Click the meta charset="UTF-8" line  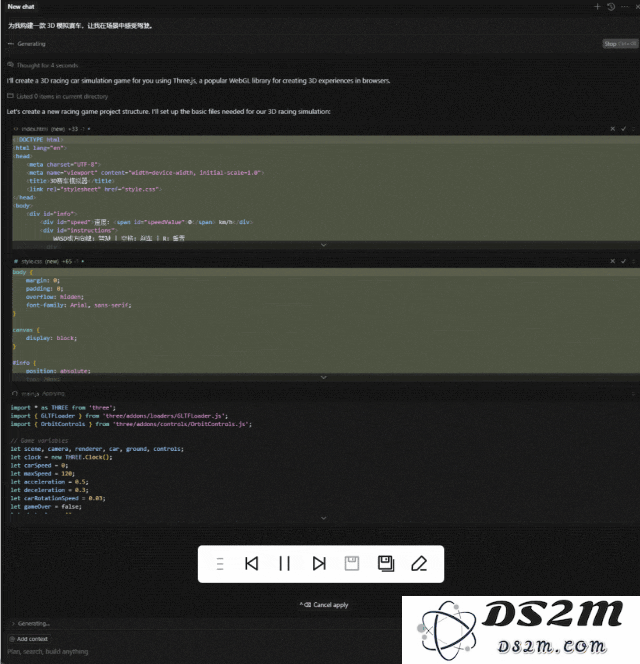coord(64,164)
